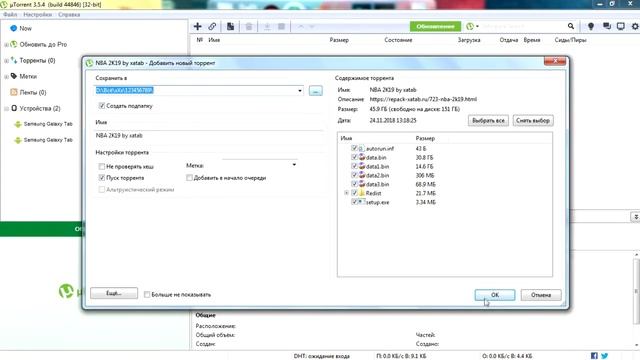Expand Метки sidebar node
Screen dimensions: 640x360
pyautogui.click(x=6, y=76)
